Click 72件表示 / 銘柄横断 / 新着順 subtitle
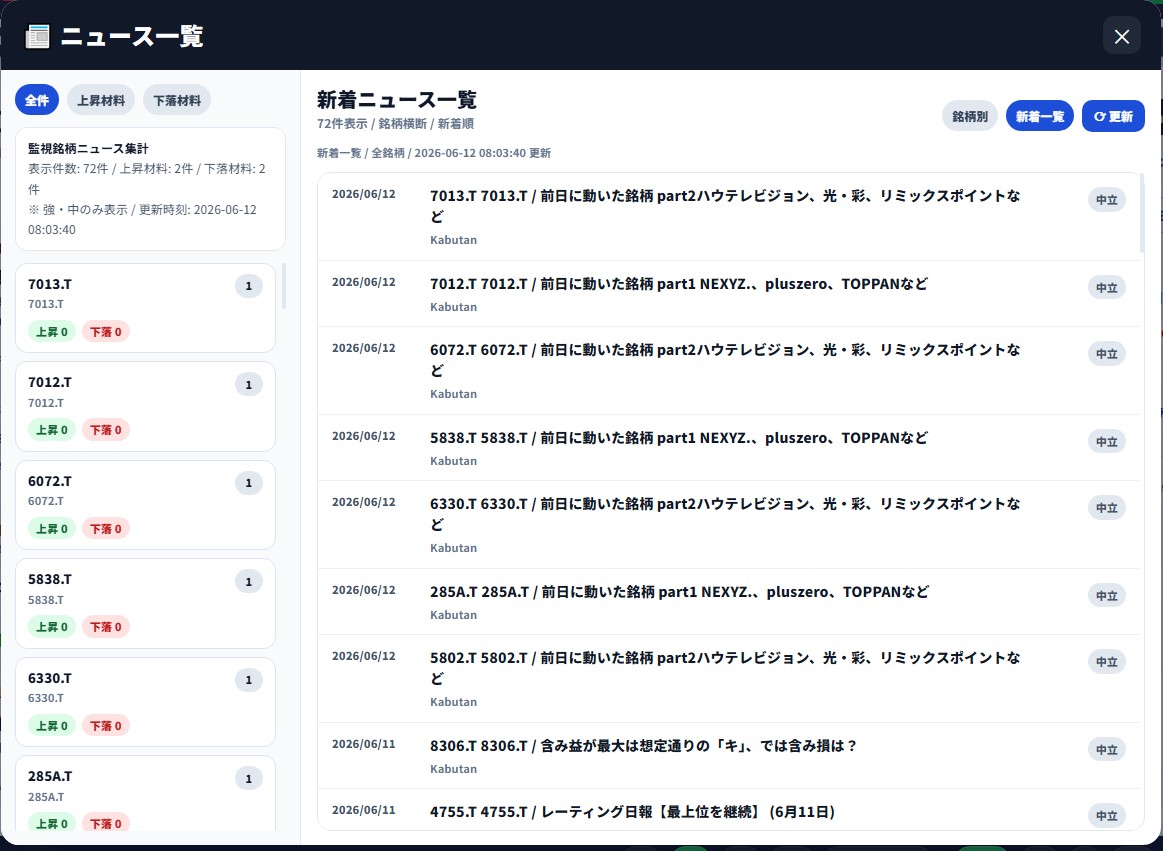1163x851 pixels. click(x=395, y=123)
